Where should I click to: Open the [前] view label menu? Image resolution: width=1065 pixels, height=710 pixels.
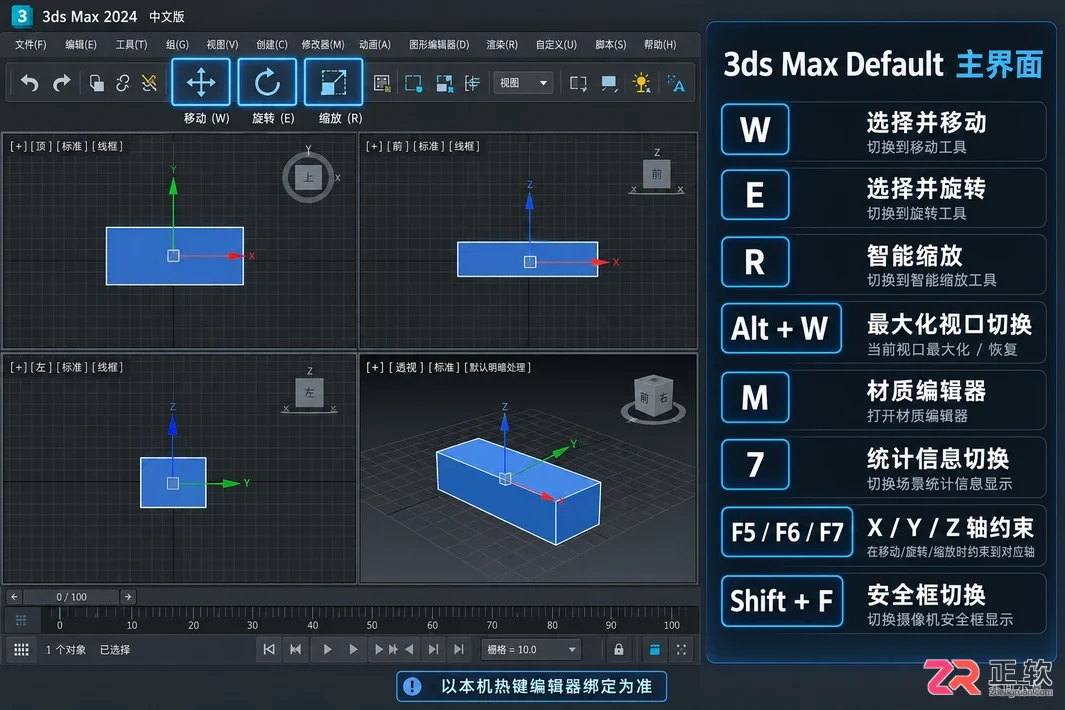(x=397, y=146)
